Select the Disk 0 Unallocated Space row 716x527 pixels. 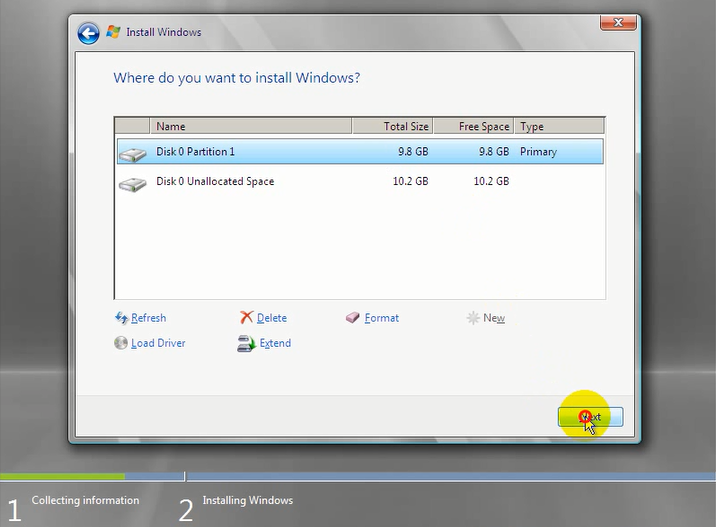point(360,181)
